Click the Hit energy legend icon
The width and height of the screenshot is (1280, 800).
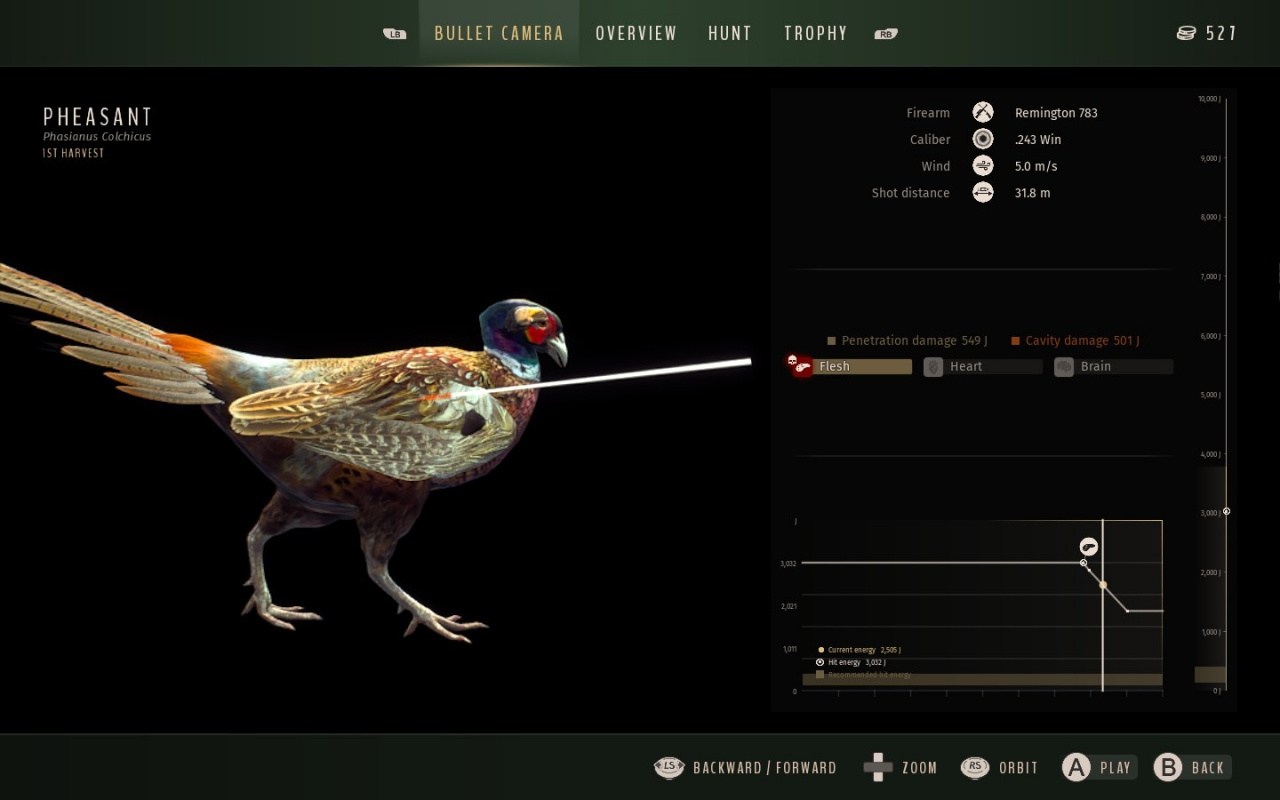pos(820,662)
